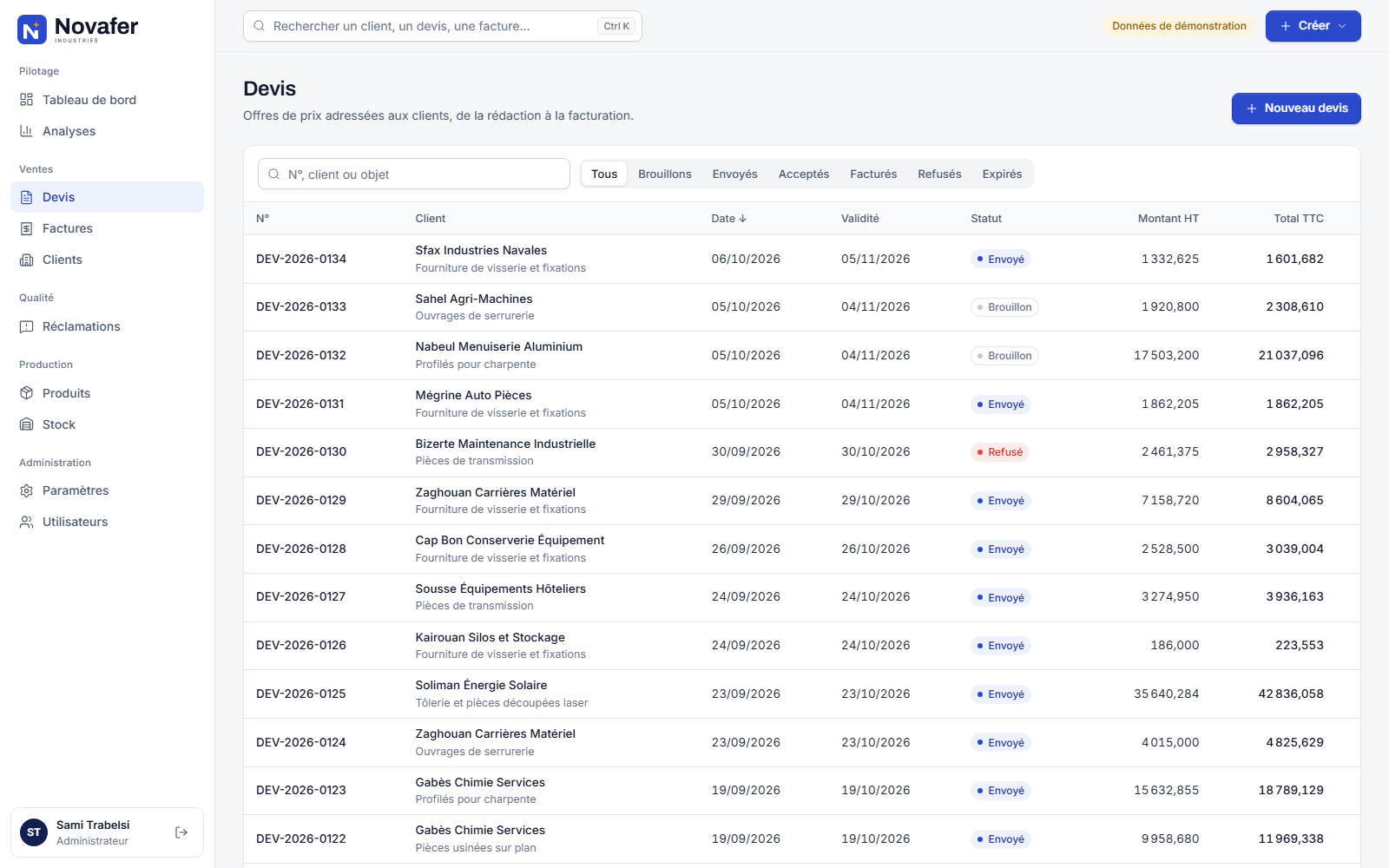Viewport: 1389px width, 868px height.
Task: Open quote DEV-2026-0134
Action: (x=301, y=259)
